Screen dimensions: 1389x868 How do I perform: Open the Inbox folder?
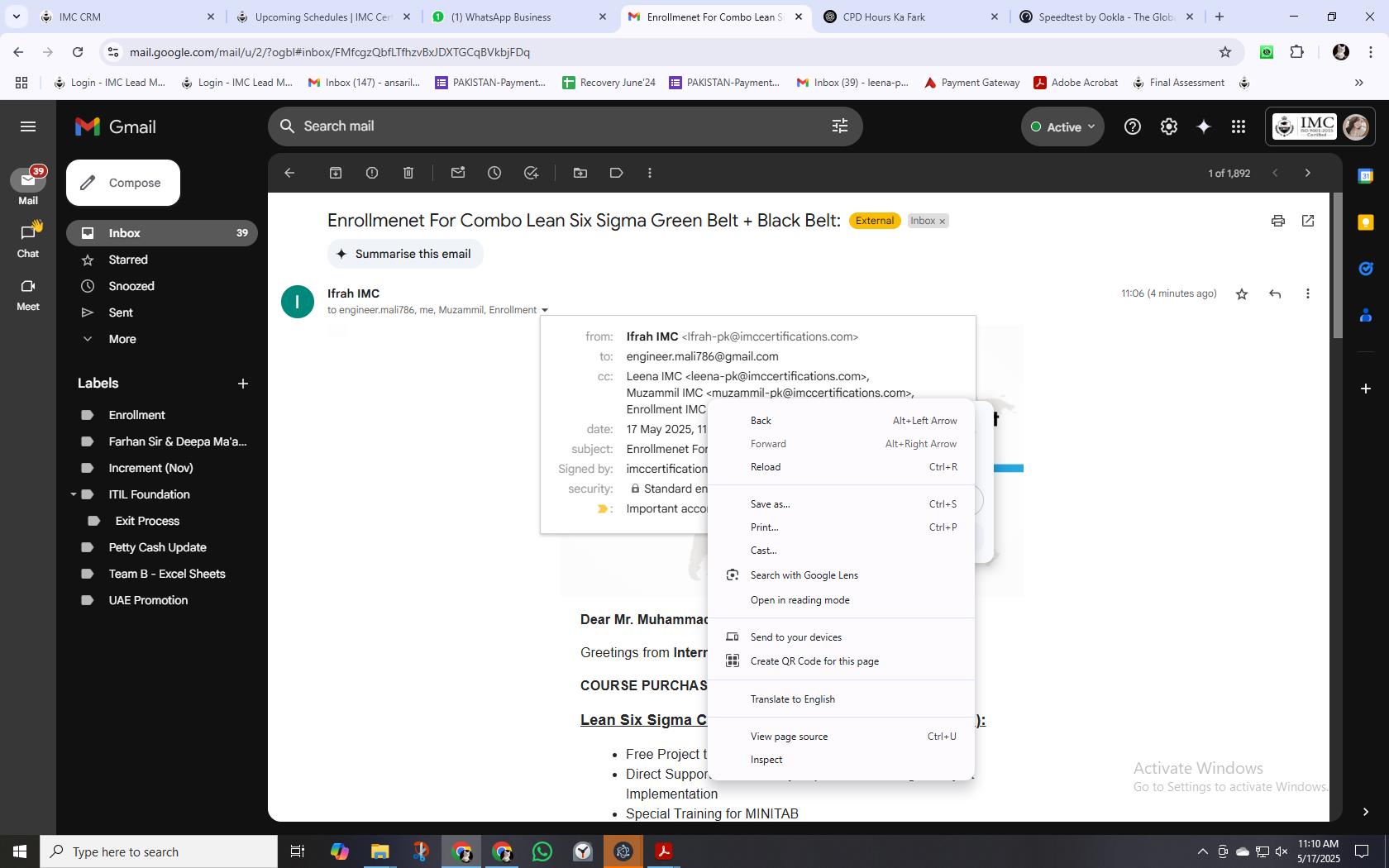(x=162, y=233)
